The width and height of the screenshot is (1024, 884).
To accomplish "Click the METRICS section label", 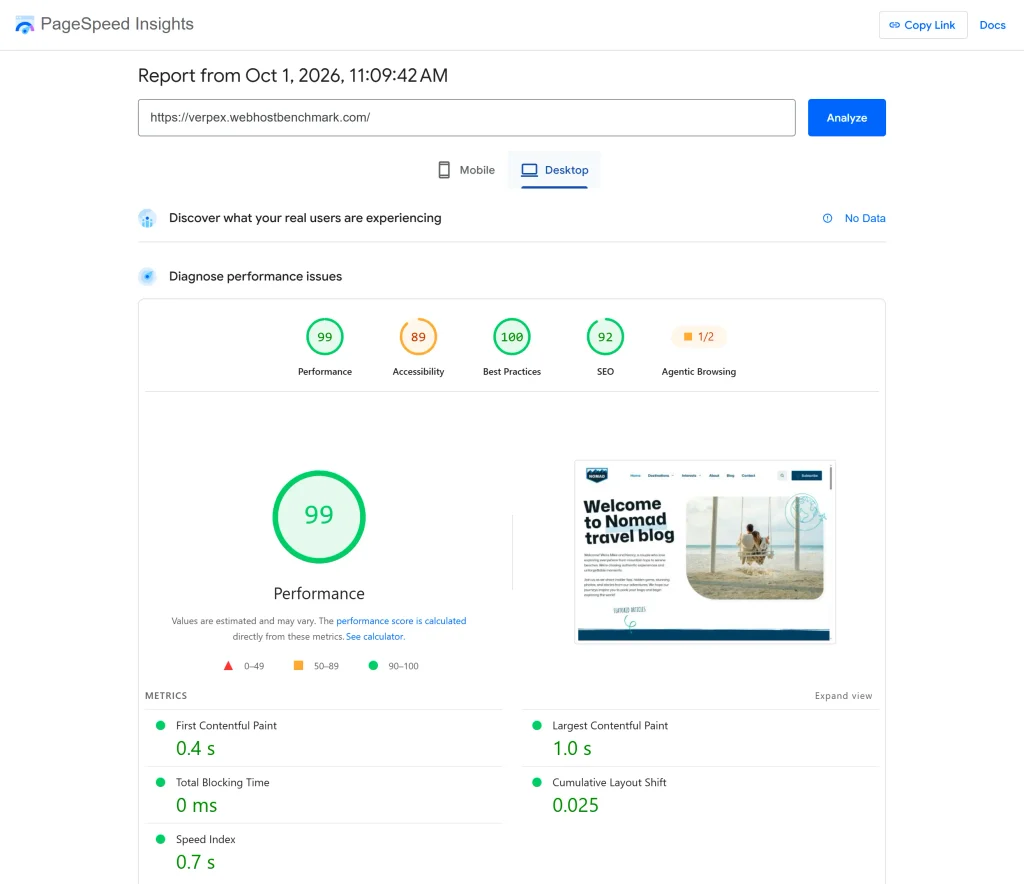I will tap(166, 696).
